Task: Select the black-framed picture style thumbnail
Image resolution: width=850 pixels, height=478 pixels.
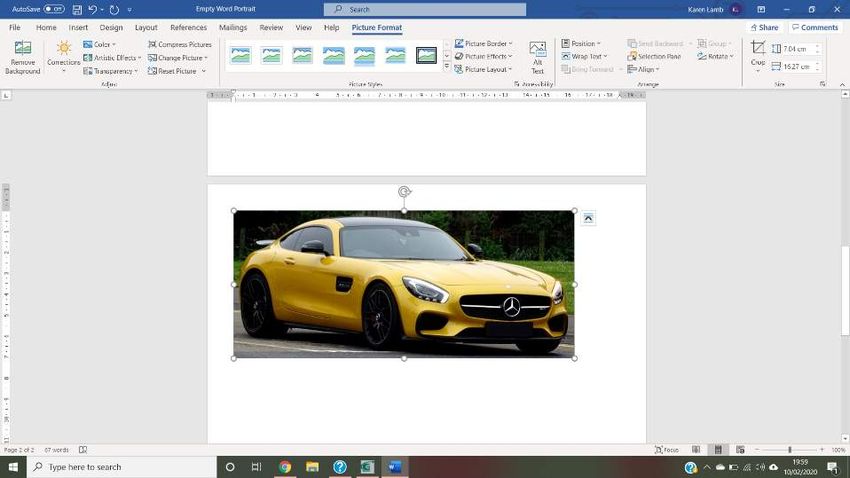Action: pyautogui.click(x=426, y=55)
